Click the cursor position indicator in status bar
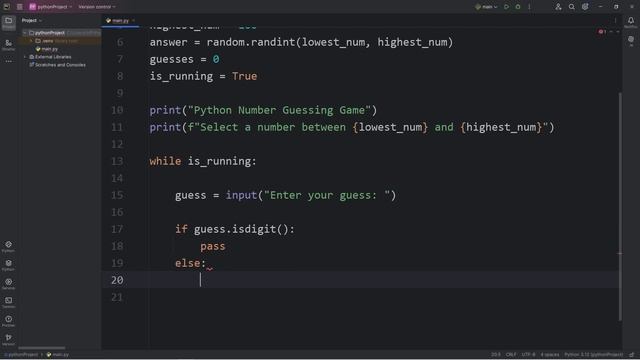The width and height of the screenshot is (640, 360). point(496,355)
